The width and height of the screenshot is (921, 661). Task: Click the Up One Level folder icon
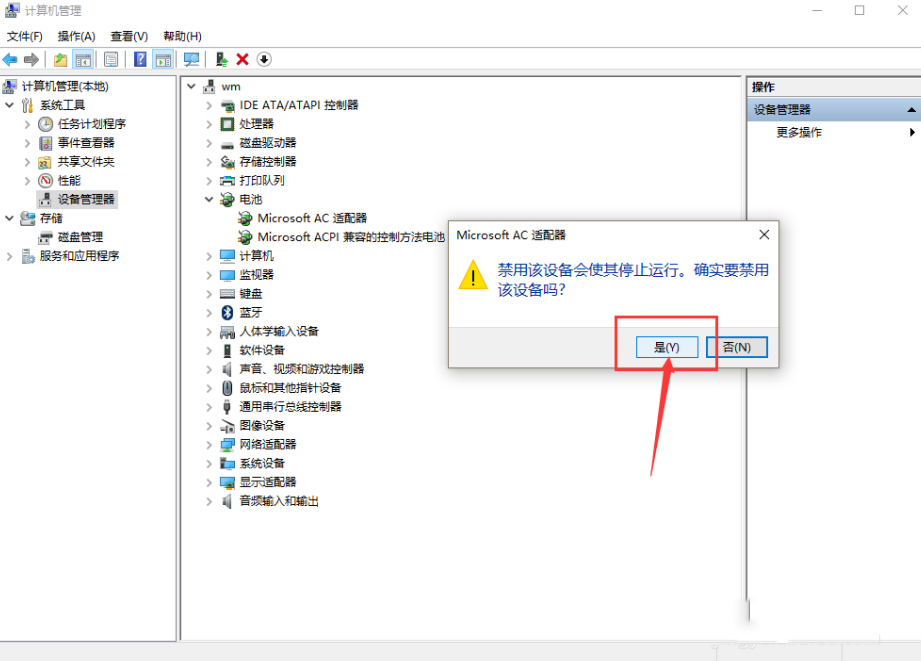click(x=60, y=59)
